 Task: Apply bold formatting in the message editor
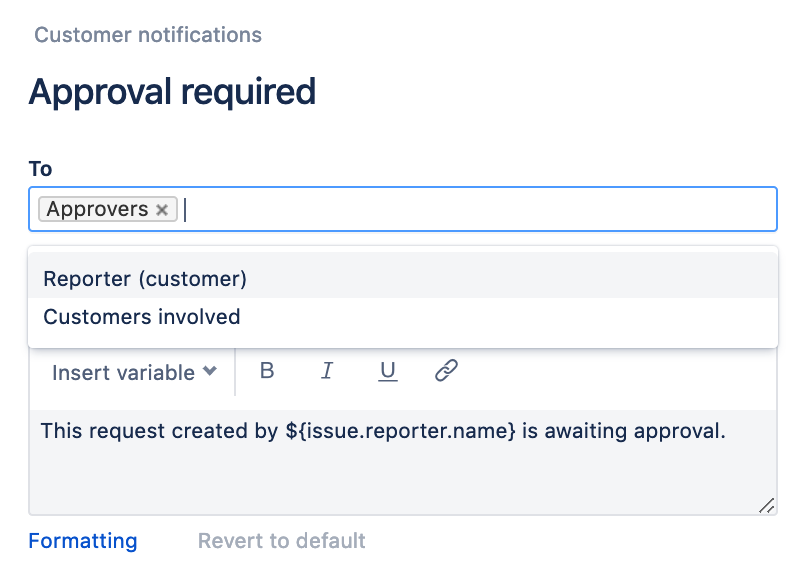[266, 371]
